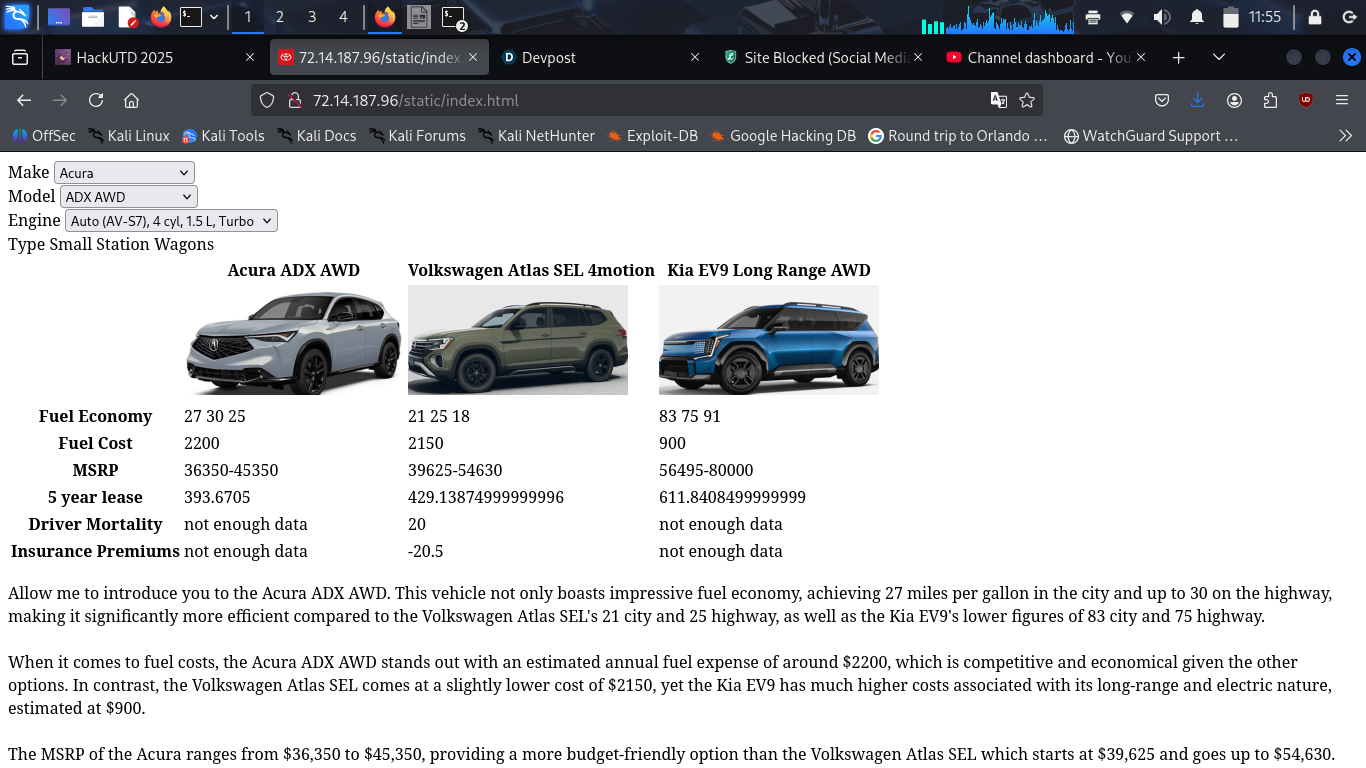
Task: Switch to workspace 4
Action: [x=343, y=17]
